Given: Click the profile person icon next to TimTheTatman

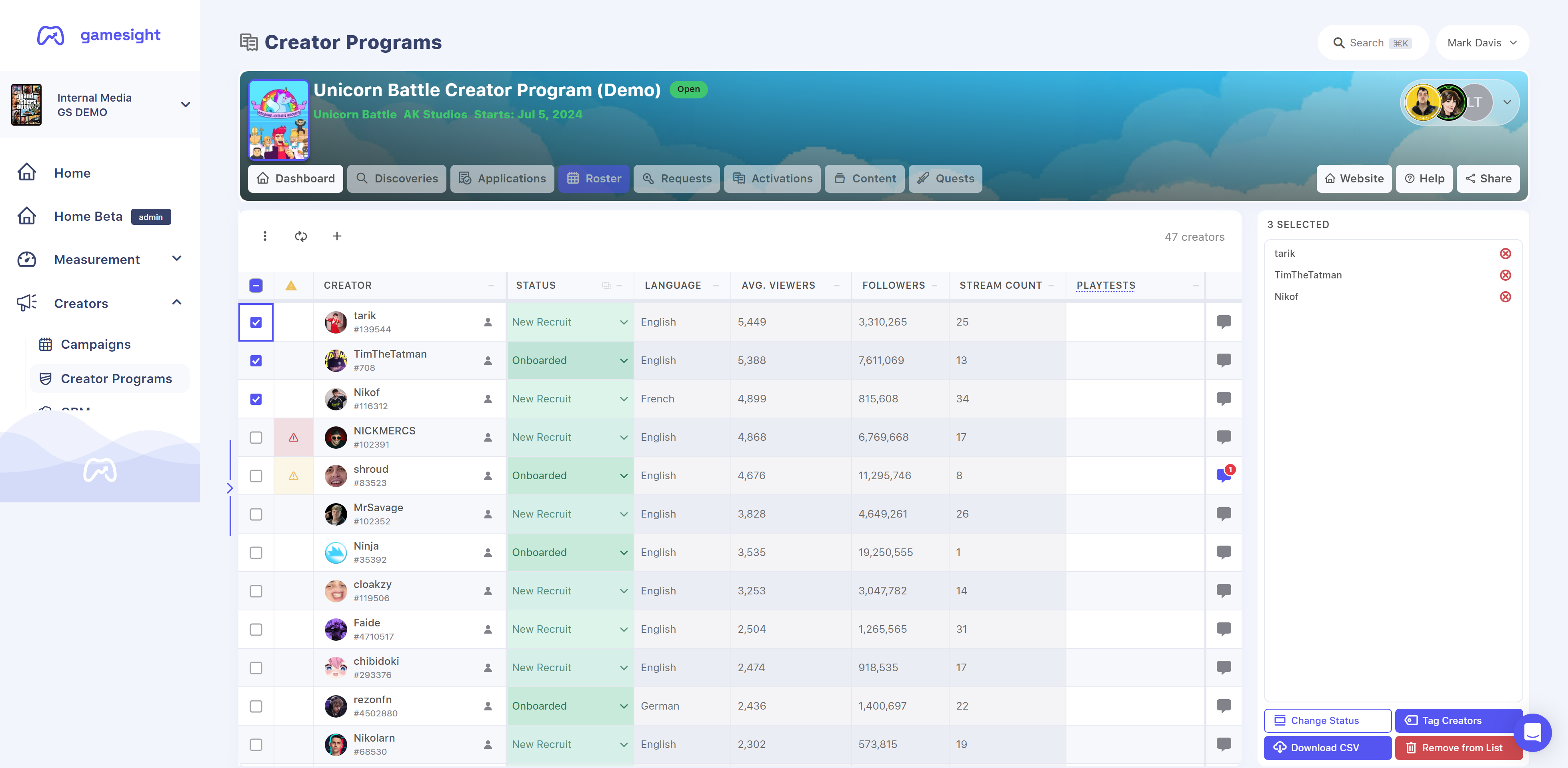Looking at the screenshot, I should coord(488,360).
